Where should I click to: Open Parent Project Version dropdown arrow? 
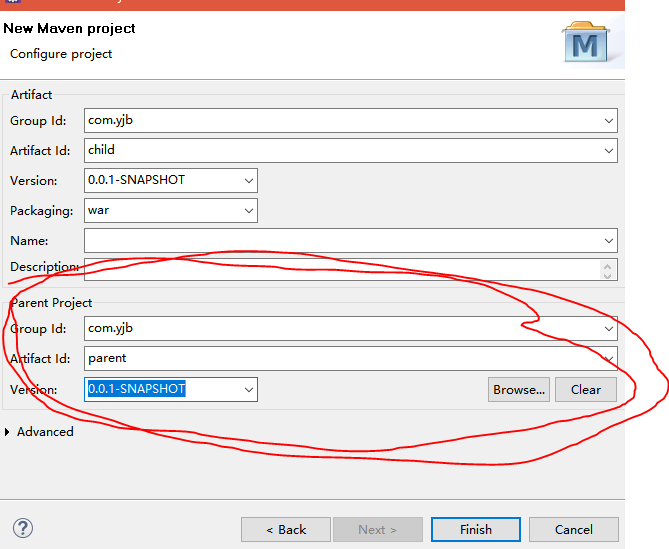point(249,389)
